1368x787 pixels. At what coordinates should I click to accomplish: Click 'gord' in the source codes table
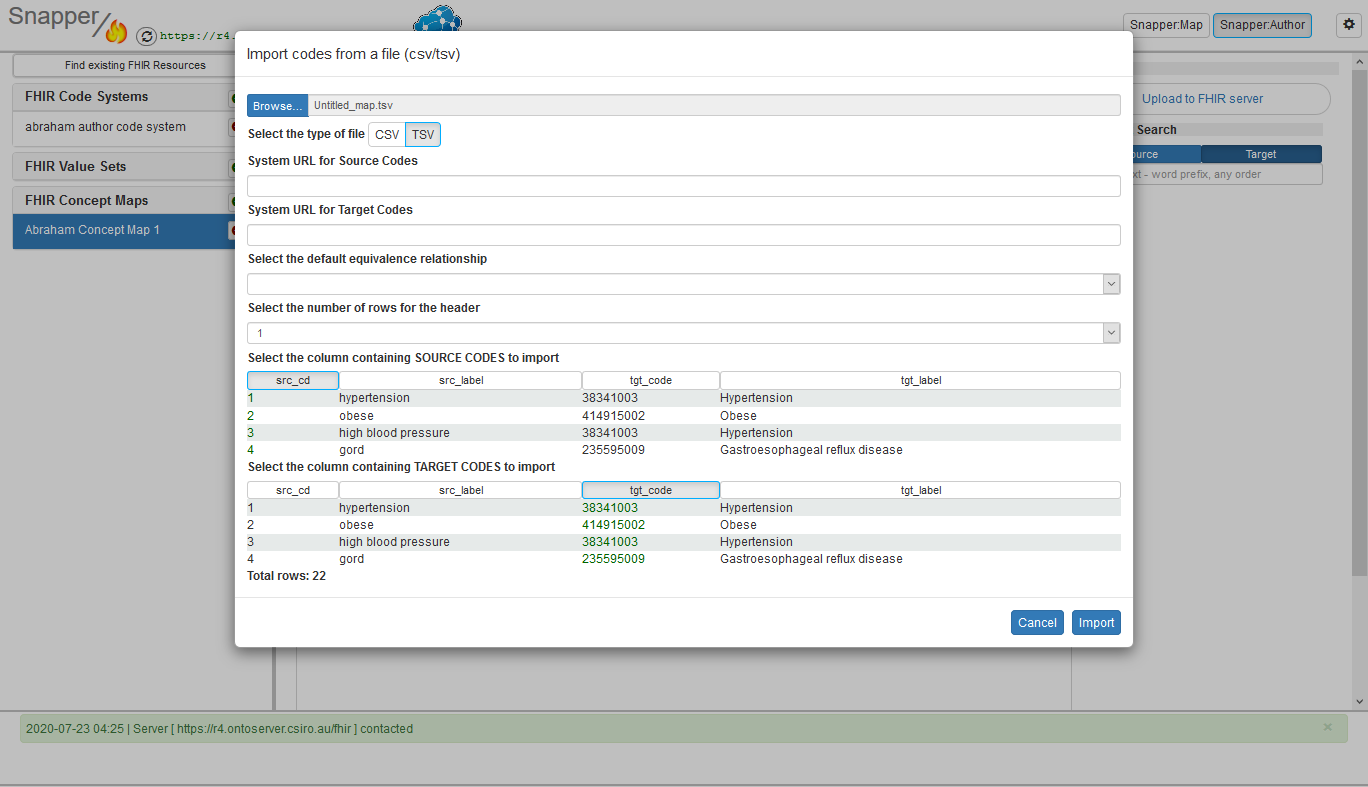[x=351, y=450]
